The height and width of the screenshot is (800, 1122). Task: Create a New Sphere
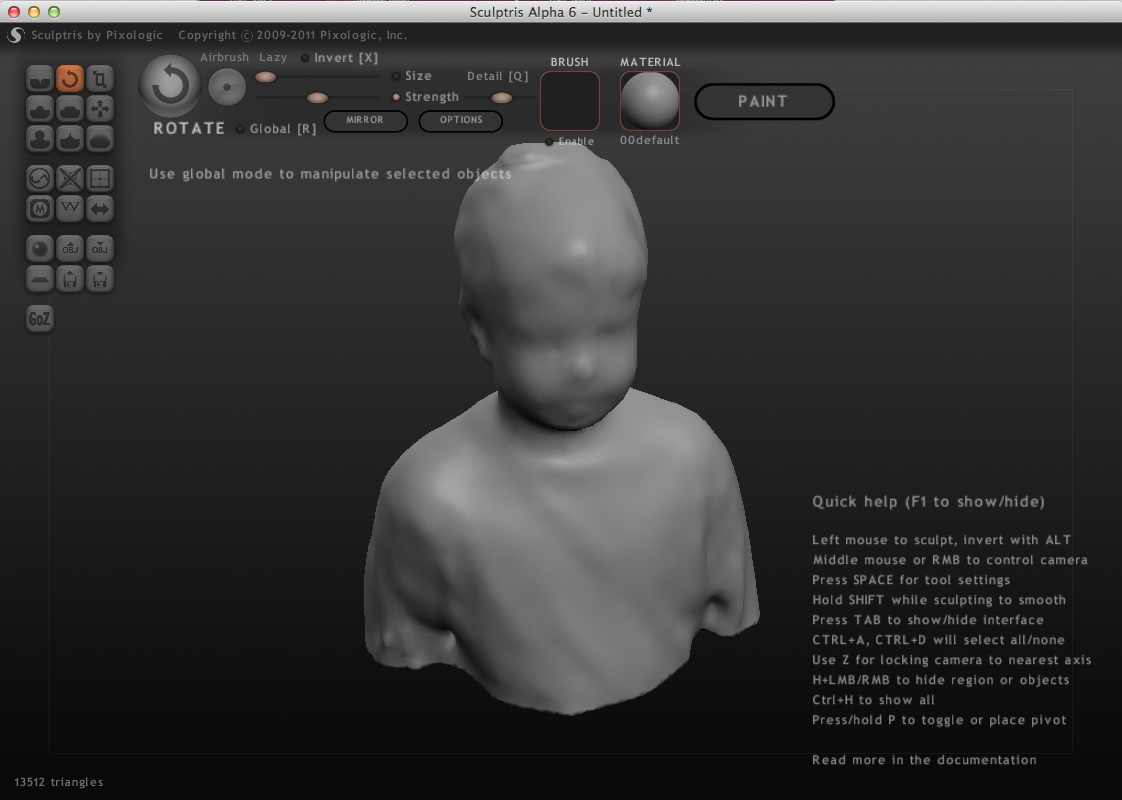point(40,248)
